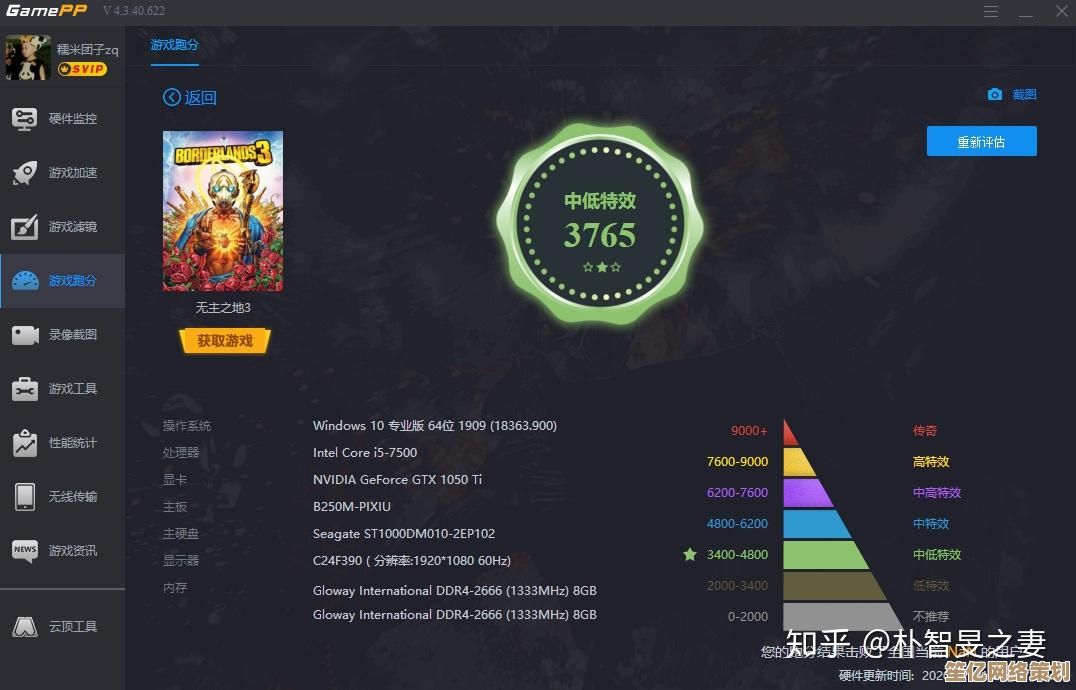
Task: Click the camera screenshot icon
Action: coord(994,95)
